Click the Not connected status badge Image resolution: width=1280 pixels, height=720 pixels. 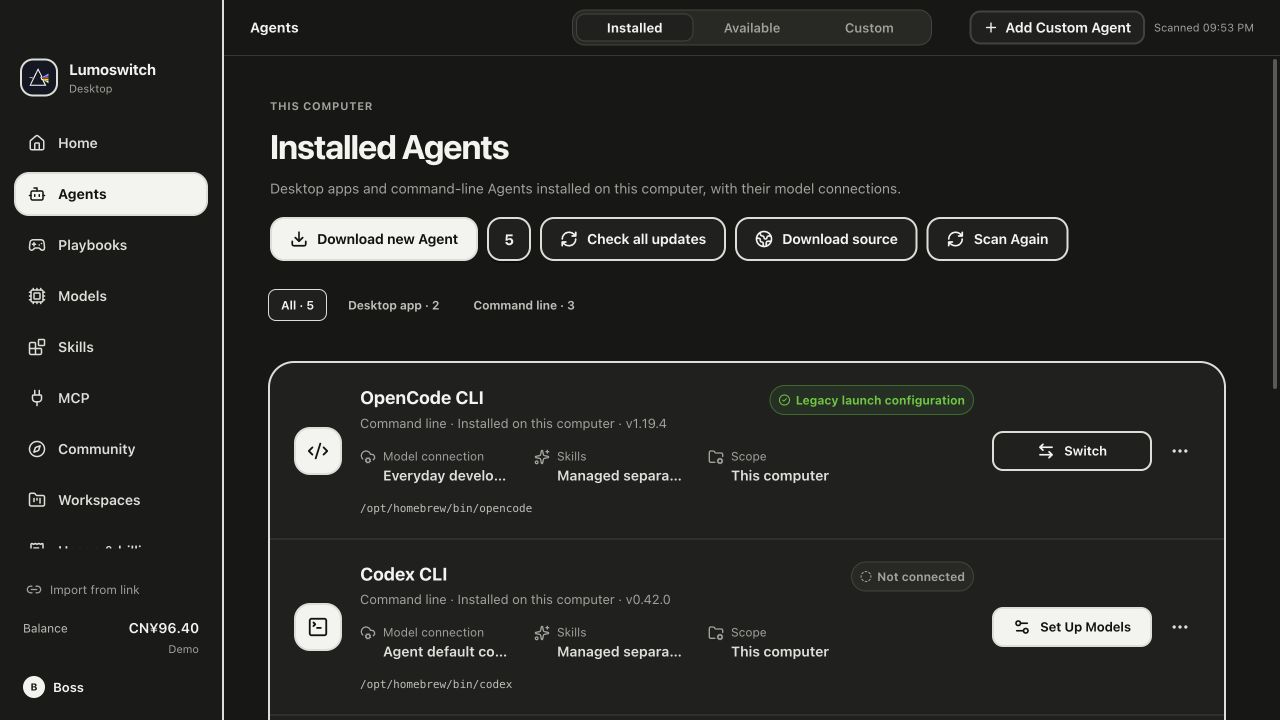[x=912, y=576]
